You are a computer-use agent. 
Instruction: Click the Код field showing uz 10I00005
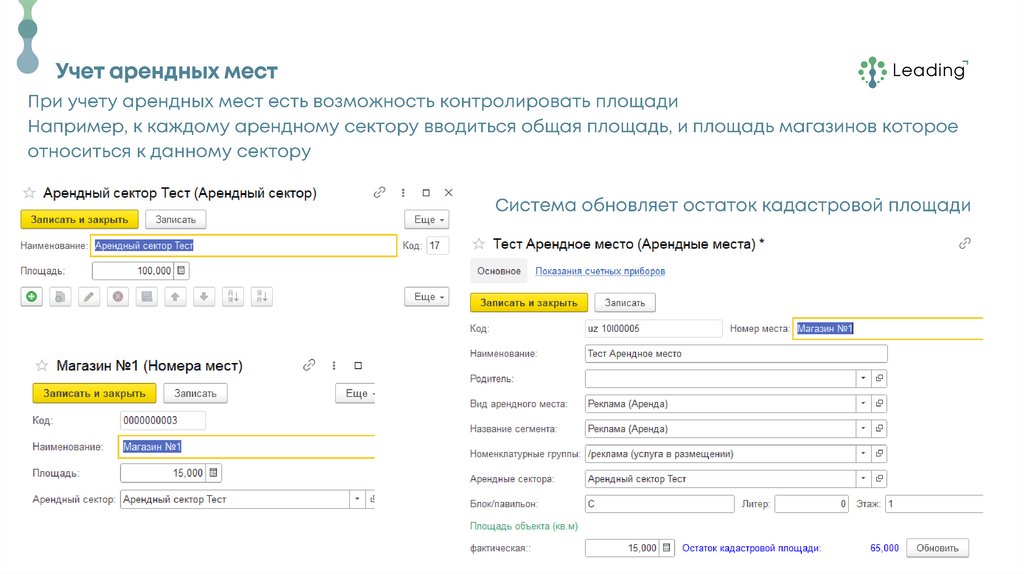tap(654, 328)
